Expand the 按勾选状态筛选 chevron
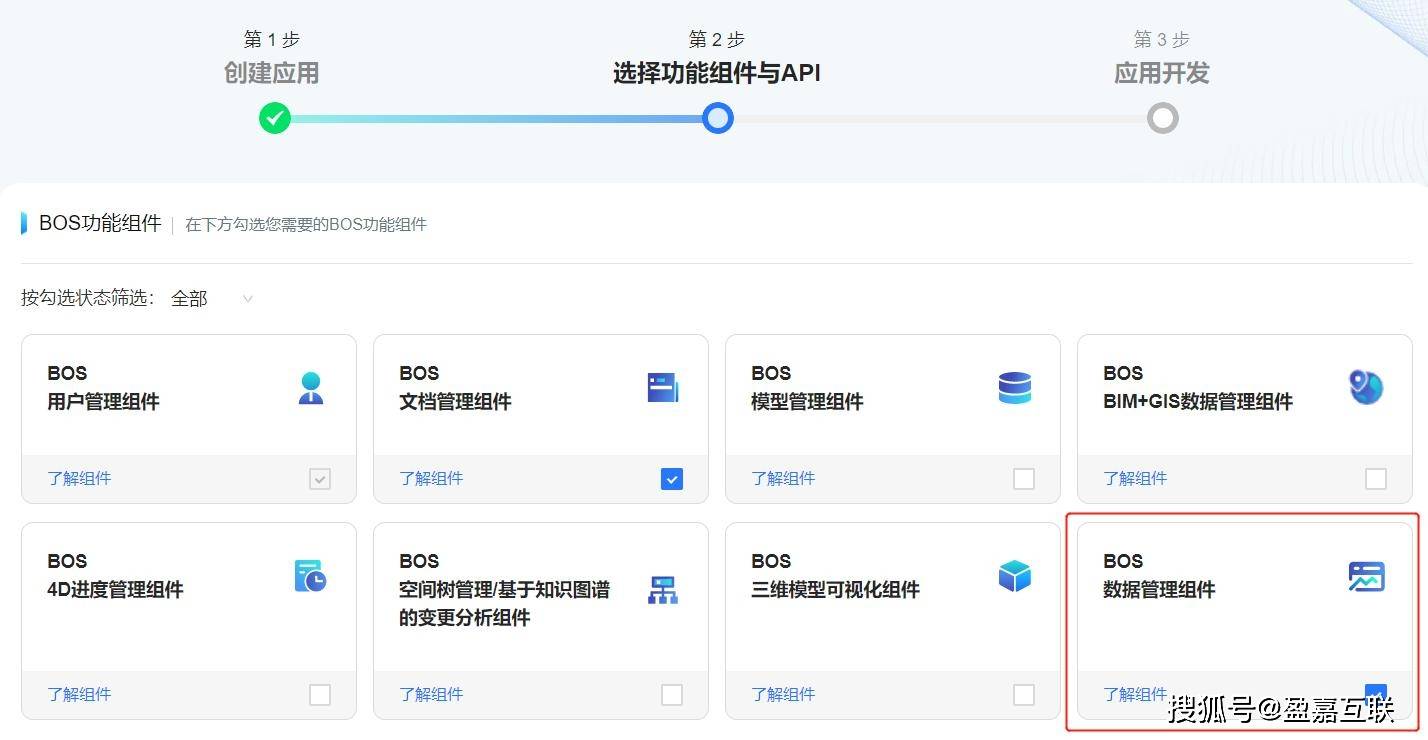 point(246,298)
